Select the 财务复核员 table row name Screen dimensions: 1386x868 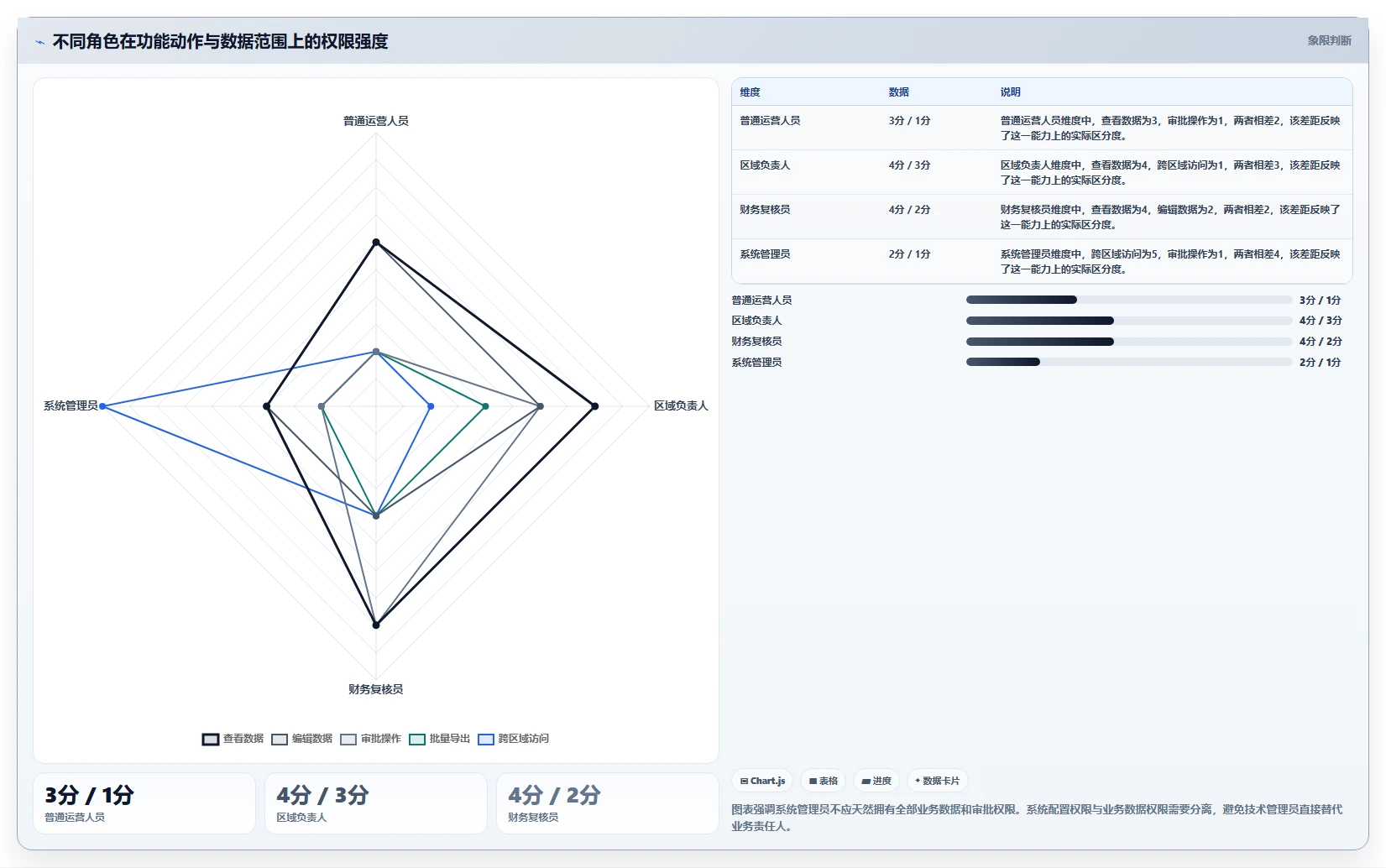[x=765, y=210]
